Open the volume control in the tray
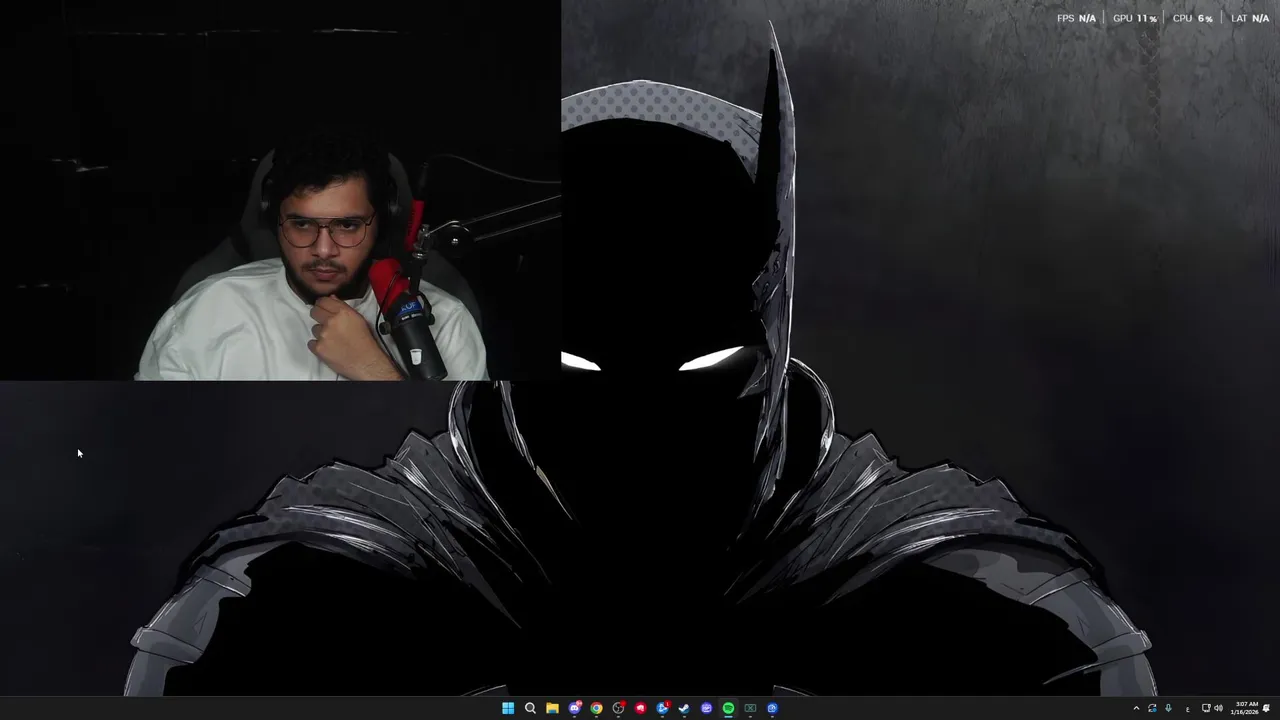This screenshot has width=1280, height=720. (1218, 708)
